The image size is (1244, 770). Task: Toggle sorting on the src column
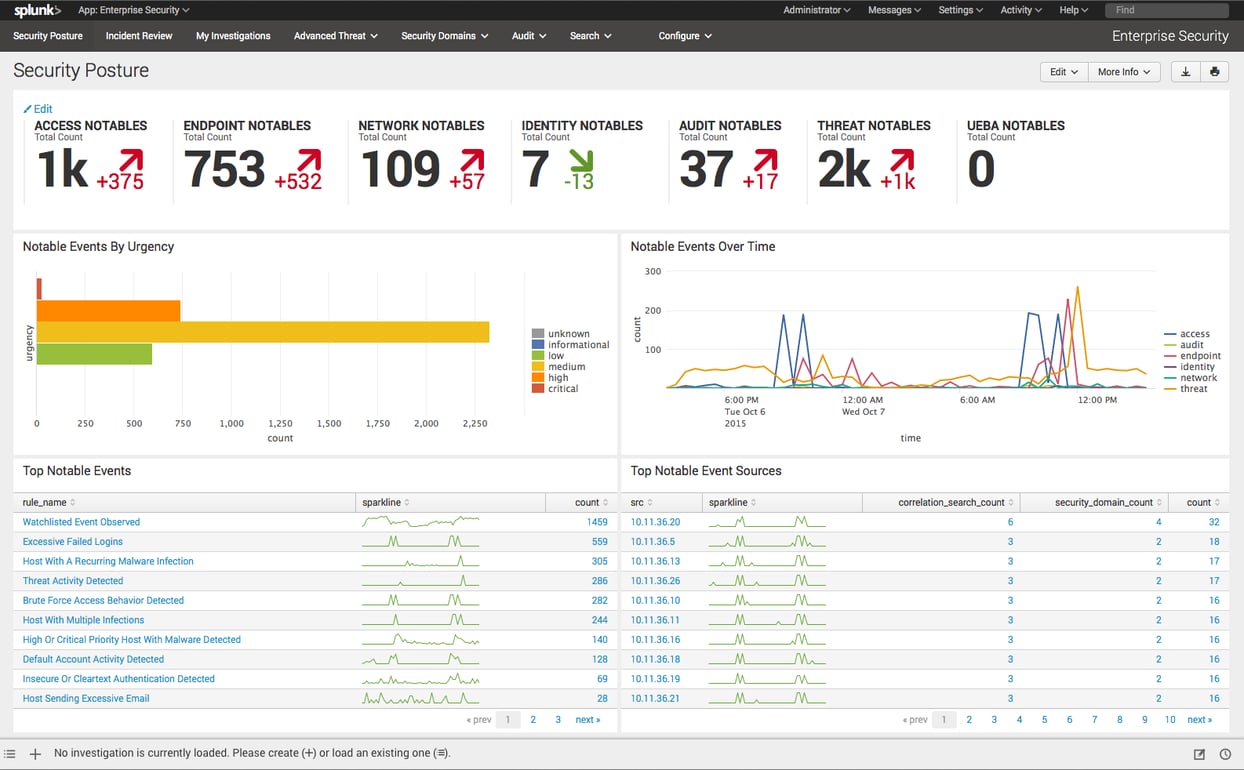click(x=648, y=501)
